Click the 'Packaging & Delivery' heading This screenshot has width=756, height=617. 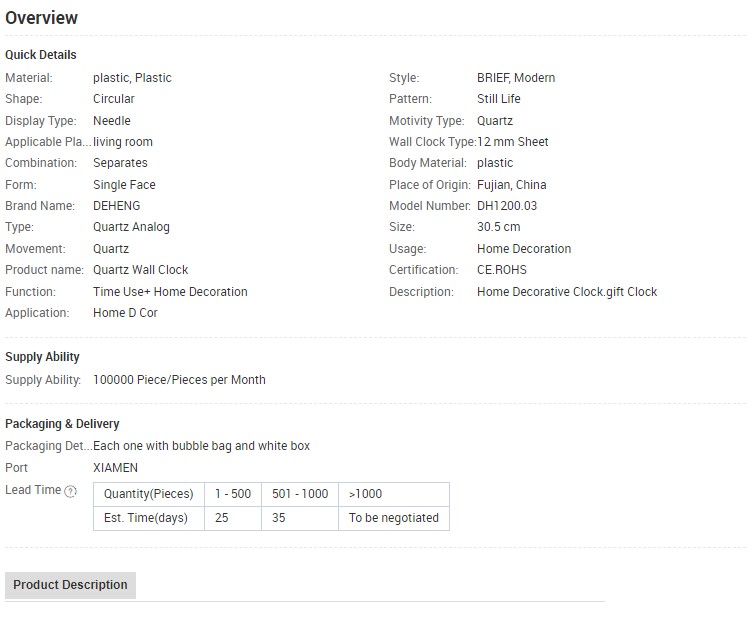(62, 424)
